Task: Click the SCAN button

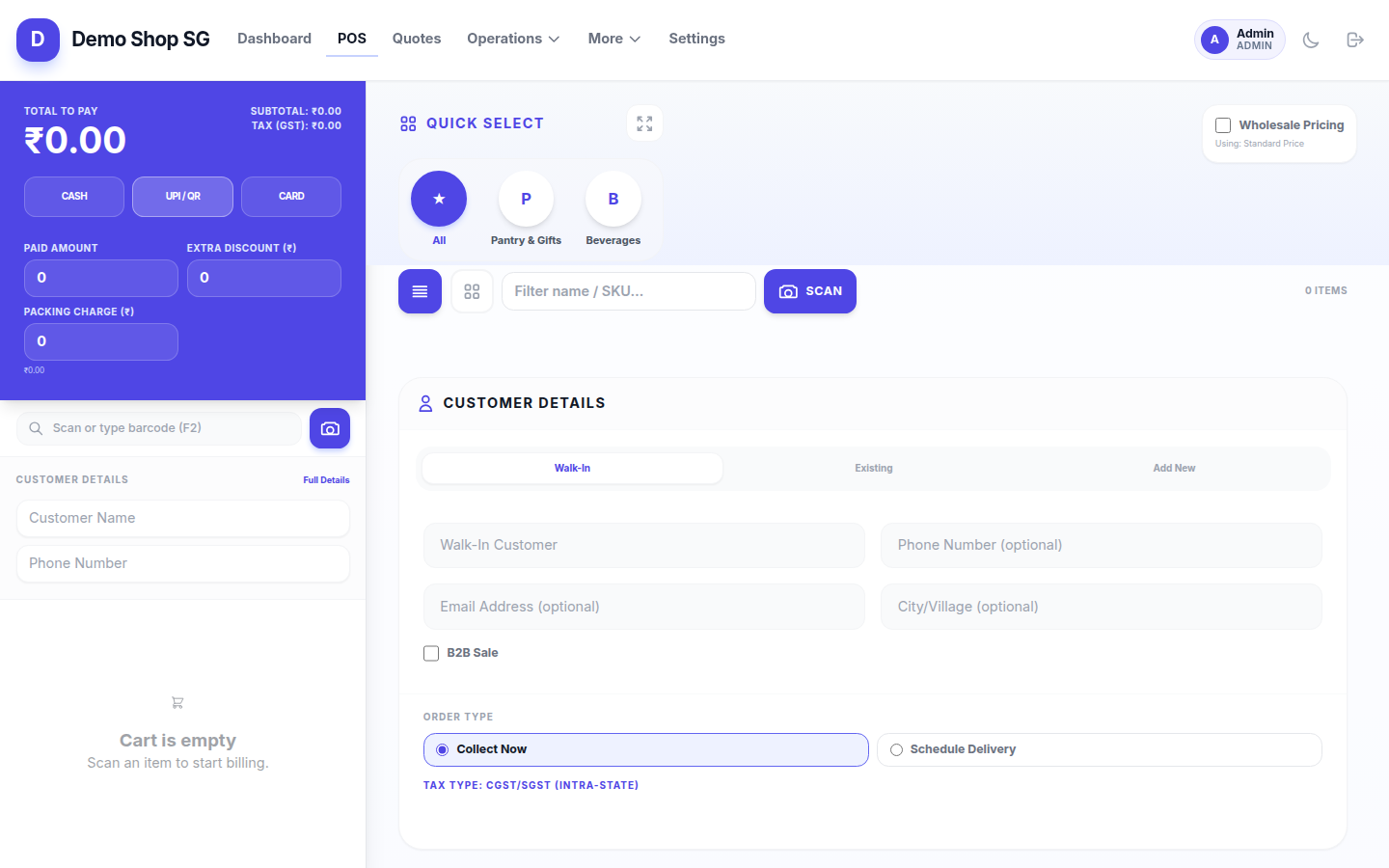Action: click(x=810, y=291)
